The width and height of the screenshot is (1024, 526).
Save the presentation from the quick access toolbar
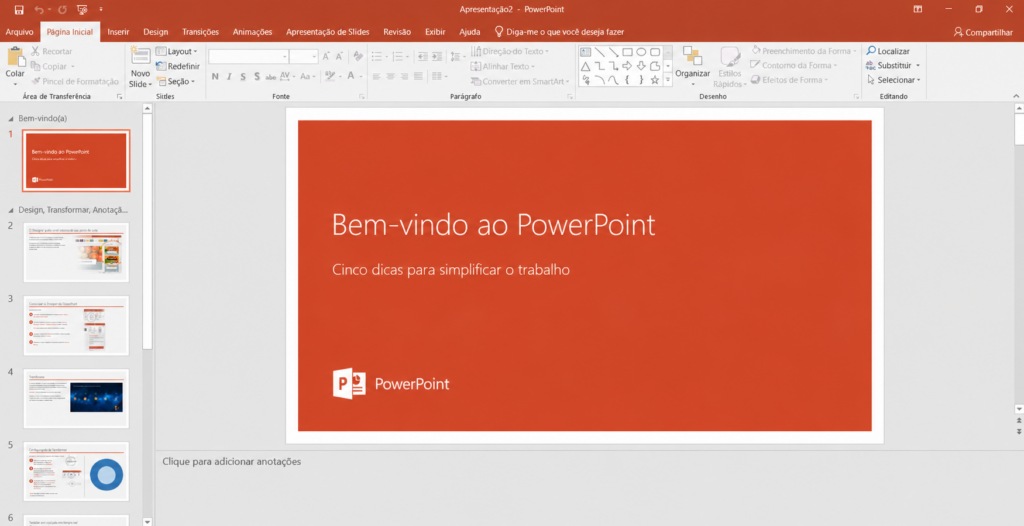(x=19, y=10)
